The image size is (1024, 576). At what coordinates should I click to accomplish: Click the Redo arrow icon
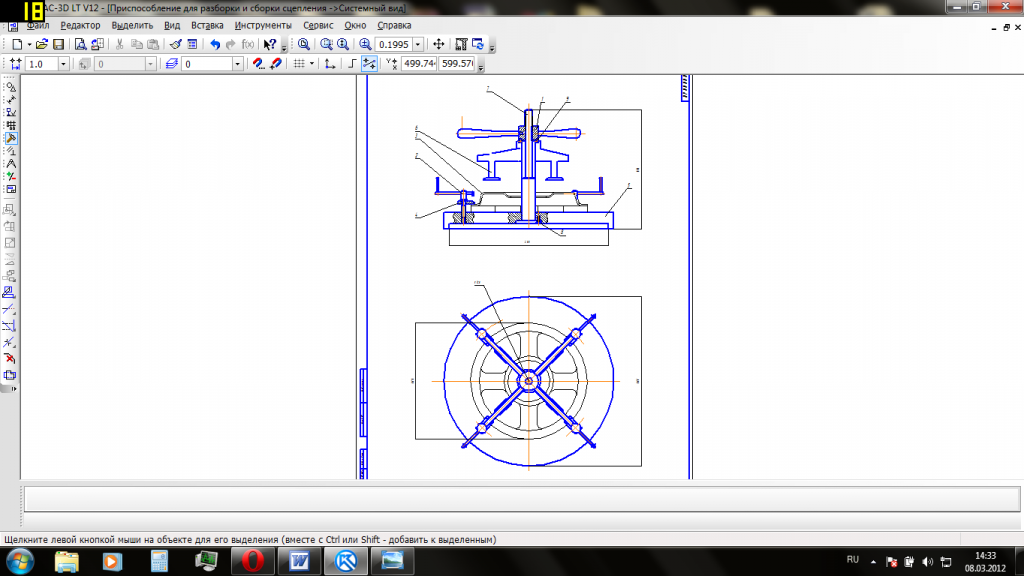coord(231,44)
